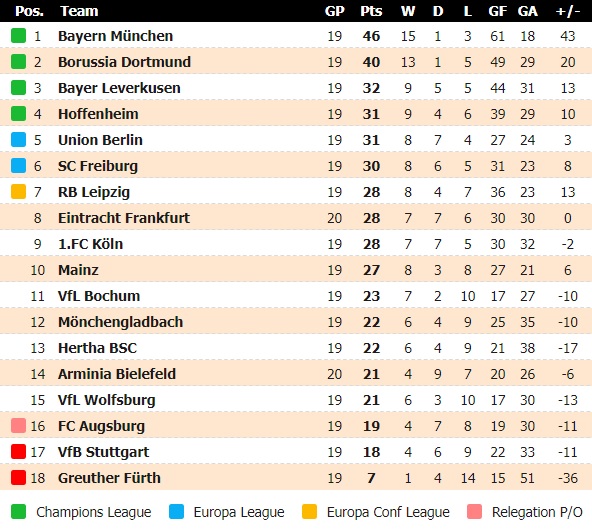The width and height of the screenshot is (592, 531).
Task: Sort table by GF column header
Action: coord(498,11)
